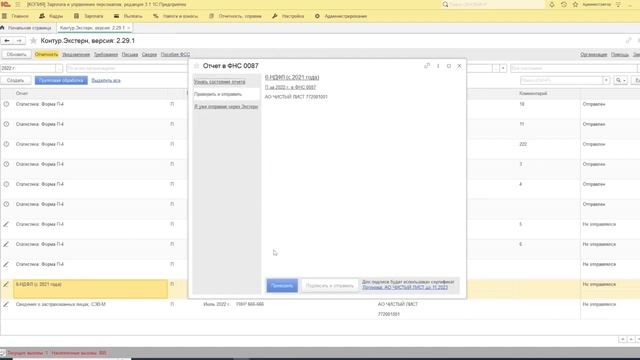This screenshot has width=640, height=360.
Task: Open favorites star icon in title bar
Action: 575,4
